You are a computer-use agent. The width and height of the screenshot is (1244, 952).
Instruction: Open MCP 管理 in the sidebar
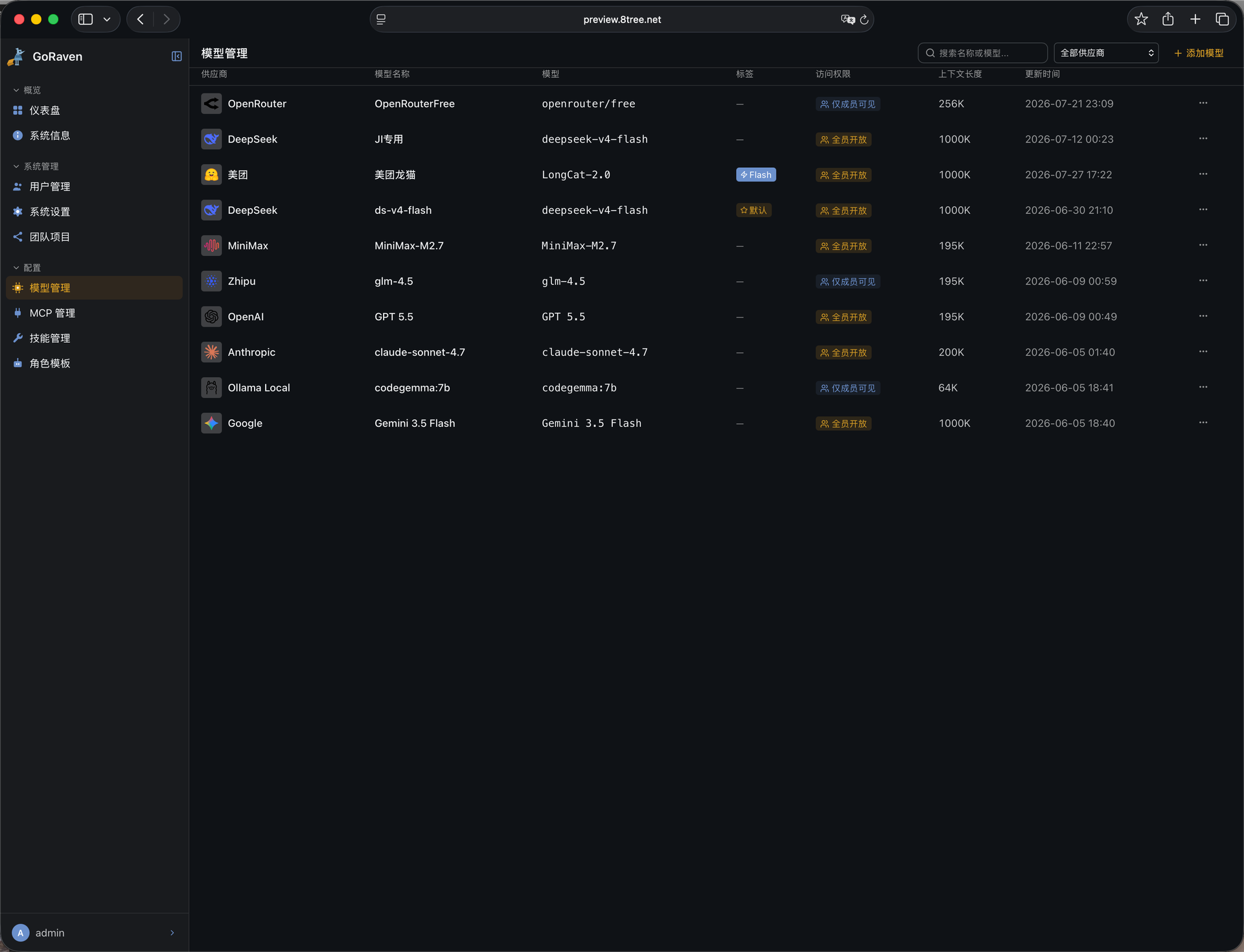(95, 313)
